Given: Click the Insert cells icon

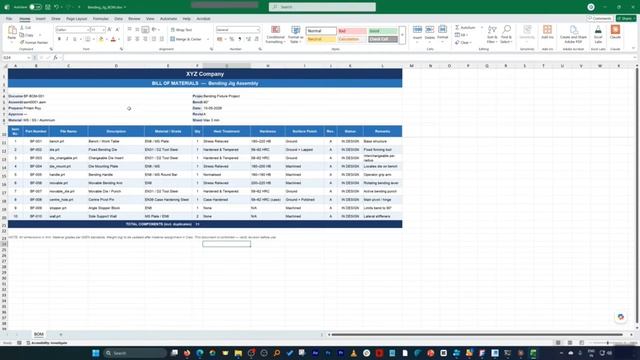Looking at the screenshot, I should (417, 30).
